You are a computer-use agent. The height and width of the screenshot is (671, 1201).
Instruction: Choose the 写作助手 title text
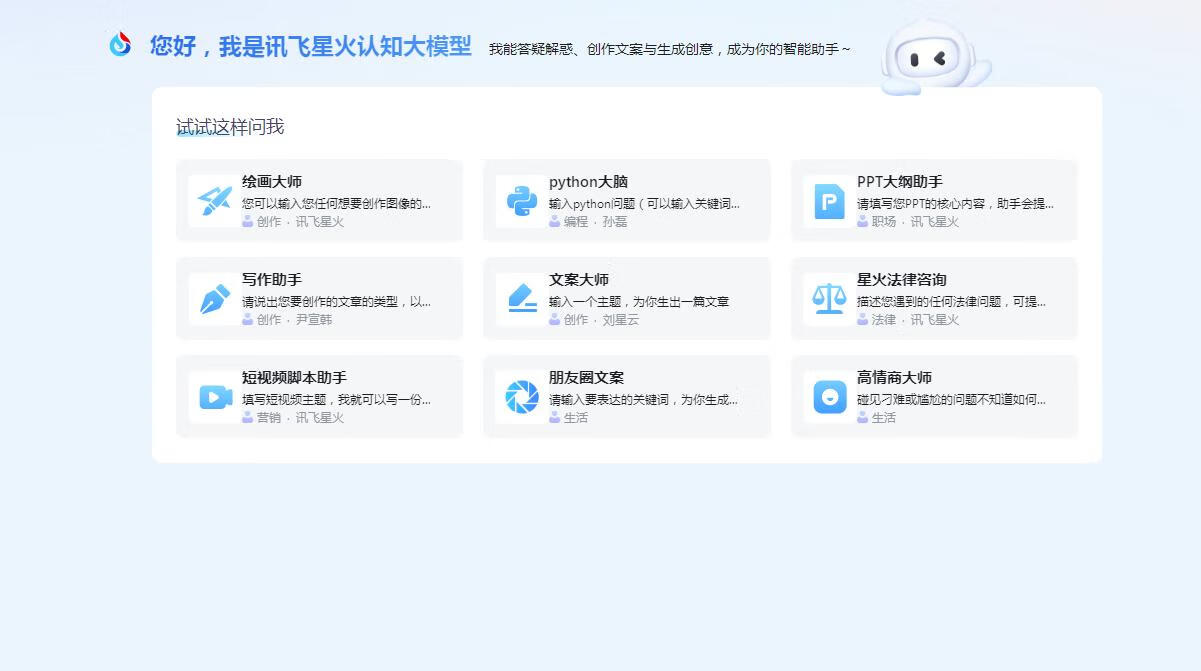tap(272, 280)
